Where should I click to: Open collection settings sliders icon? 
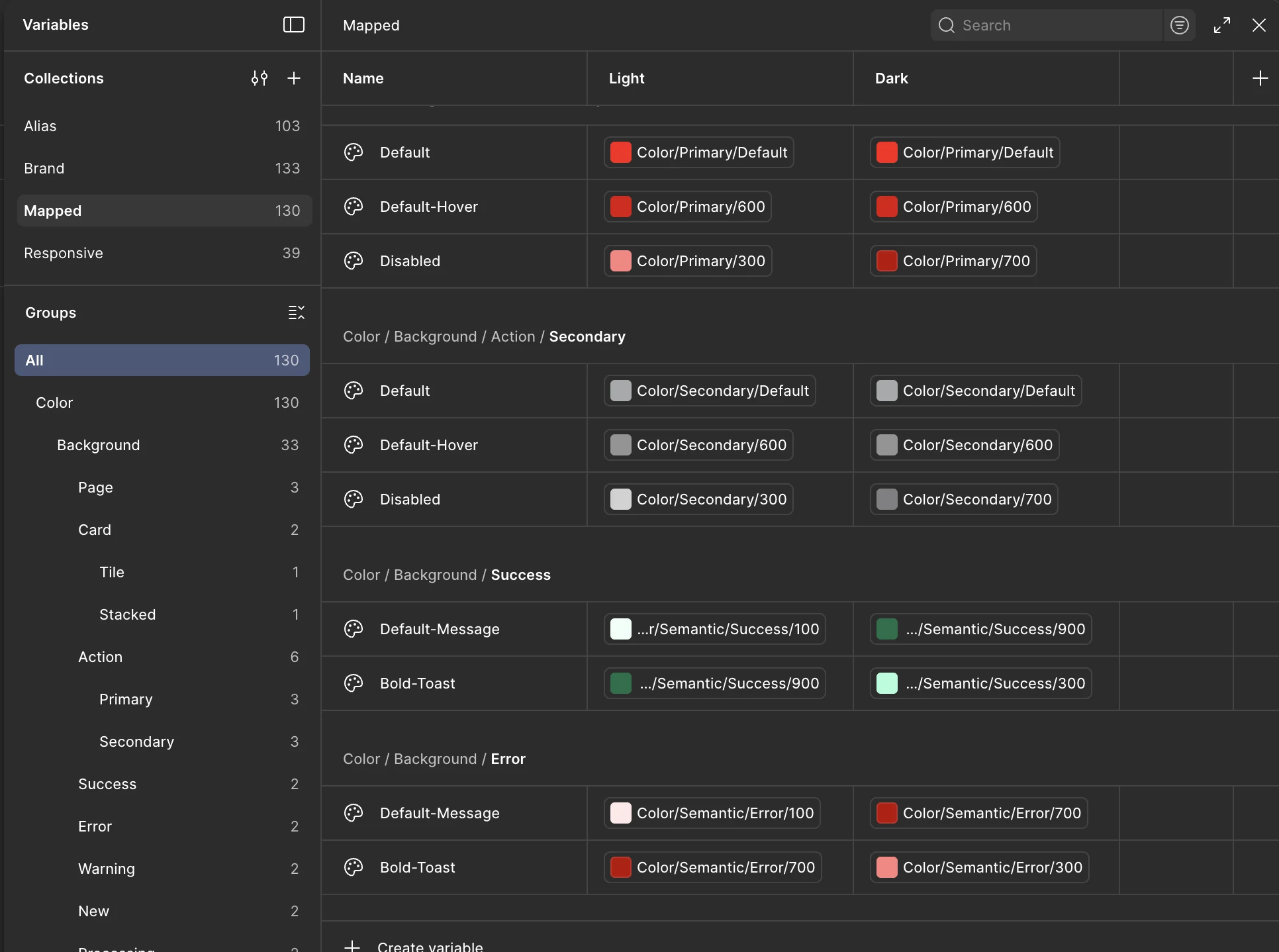pyautogui.click(x=260, y=78)
